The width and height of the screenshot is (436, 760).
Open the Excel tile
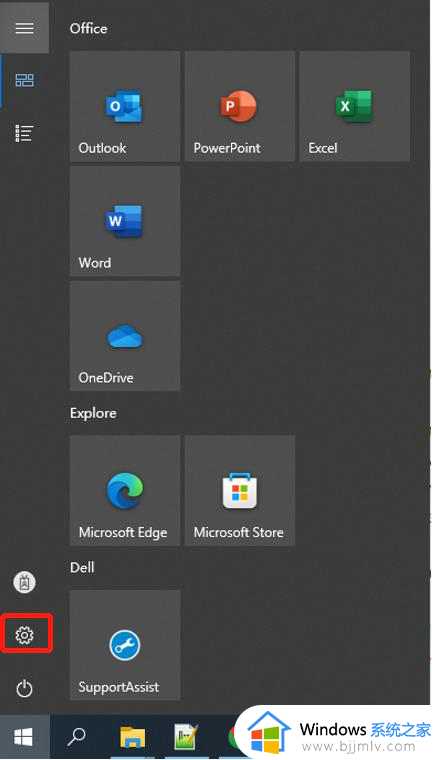point(355,106)
